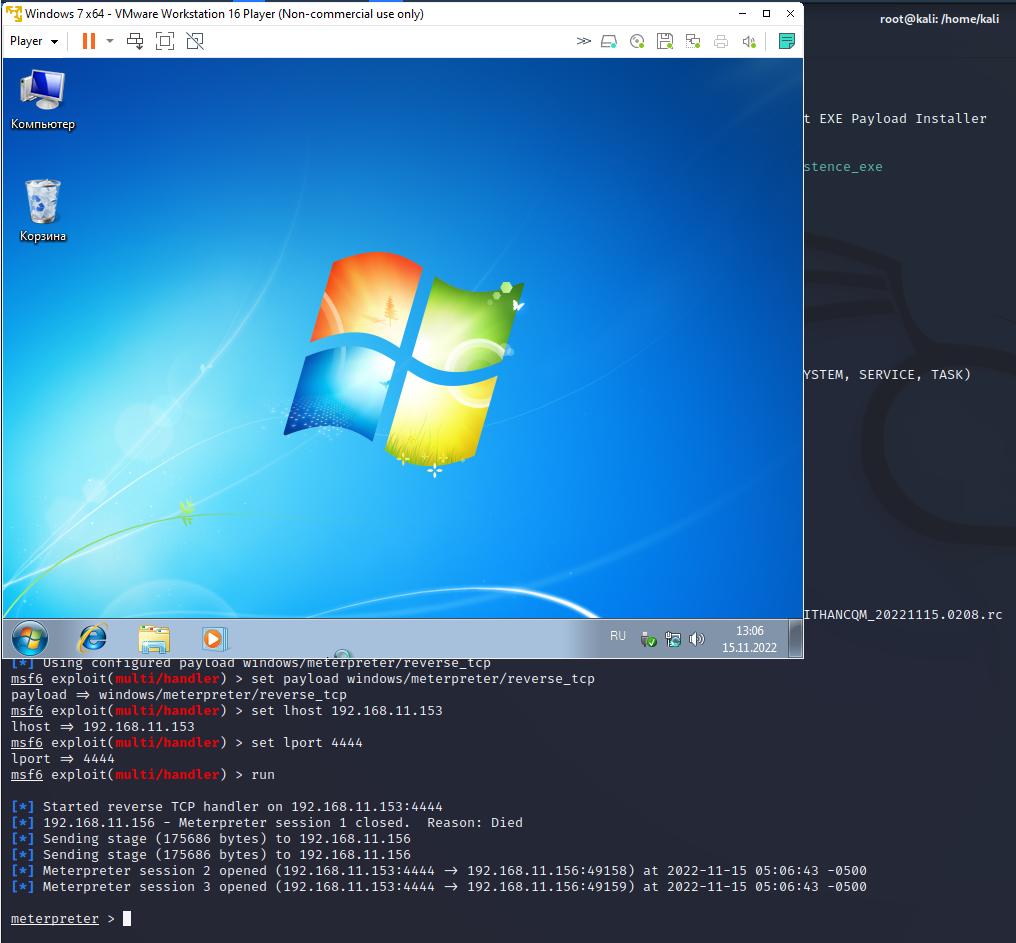
Task: Click the green 'stence_exe' text in terminal
Action: coord(843,167)
